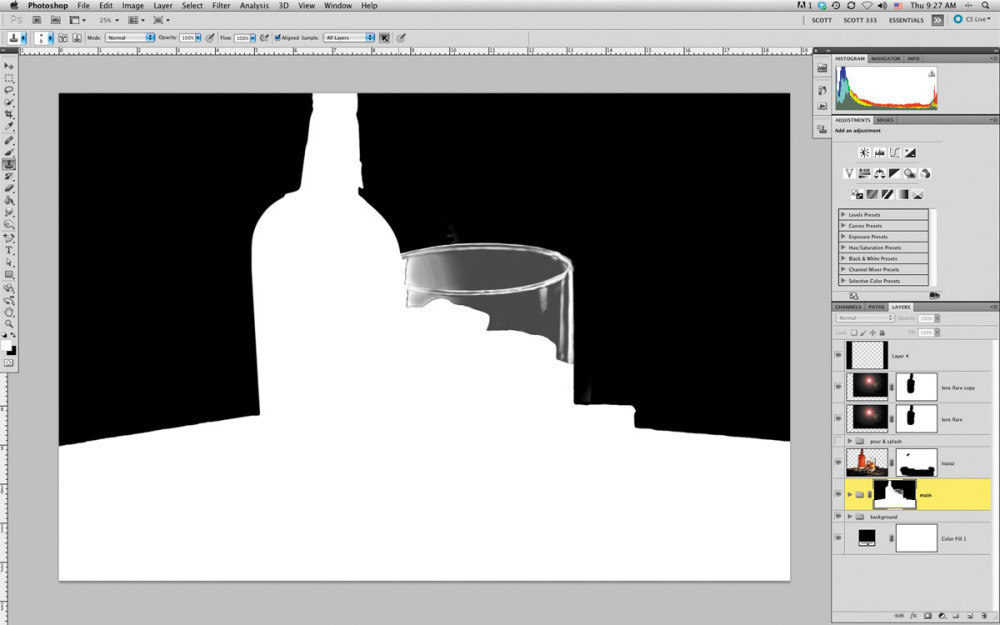Select the Hand tool
This screenshot has width=1000, height=625.
coord(9,312)
